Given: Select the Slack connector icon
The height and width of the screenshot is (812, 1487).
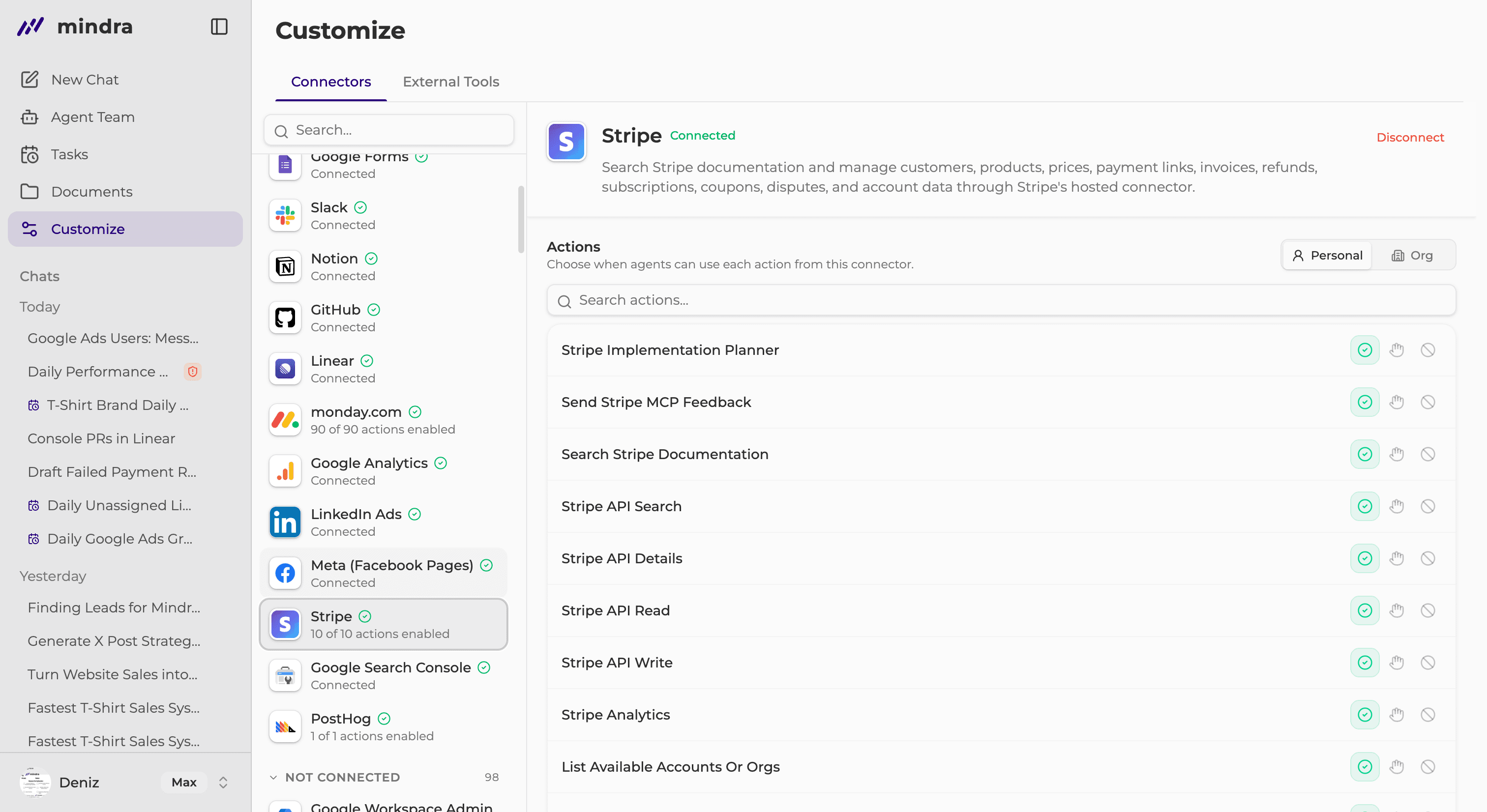Looking at the screenshot, I should (285, 216).
